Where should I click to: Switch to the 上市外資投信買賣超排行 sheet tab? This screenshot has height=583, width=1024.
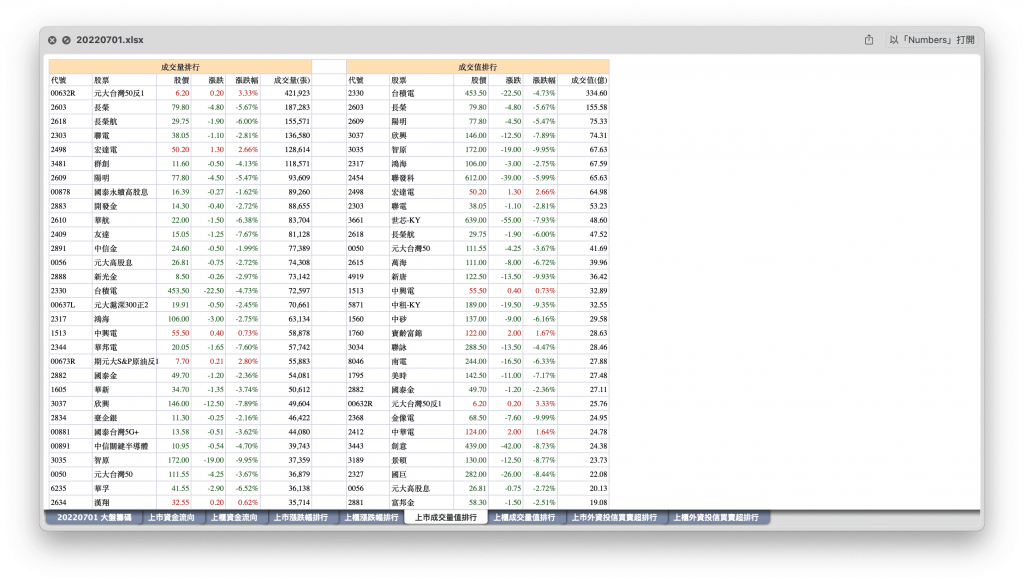[615, 518]
